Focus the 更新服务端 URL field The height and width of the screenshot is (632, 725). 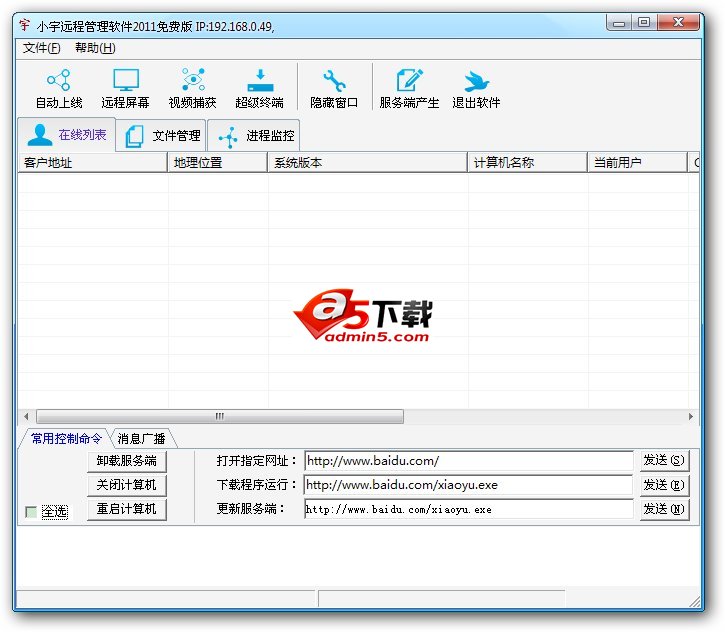468,509
